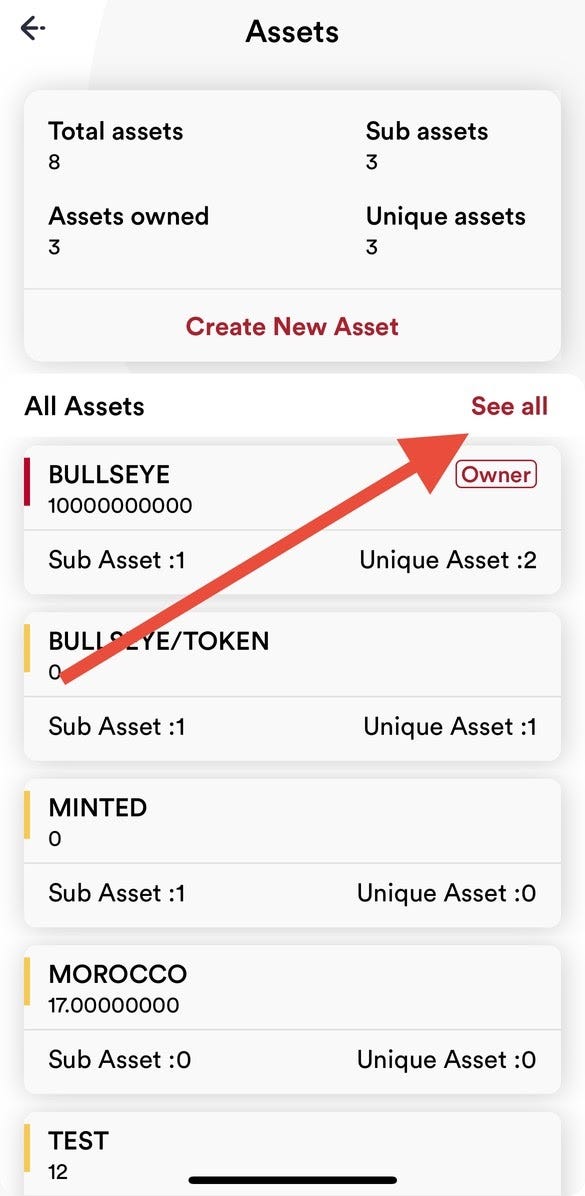Tap the Total assets statistic
Image resolution: width=585 pixels, height=1196 pixels.
coord(116,145)
